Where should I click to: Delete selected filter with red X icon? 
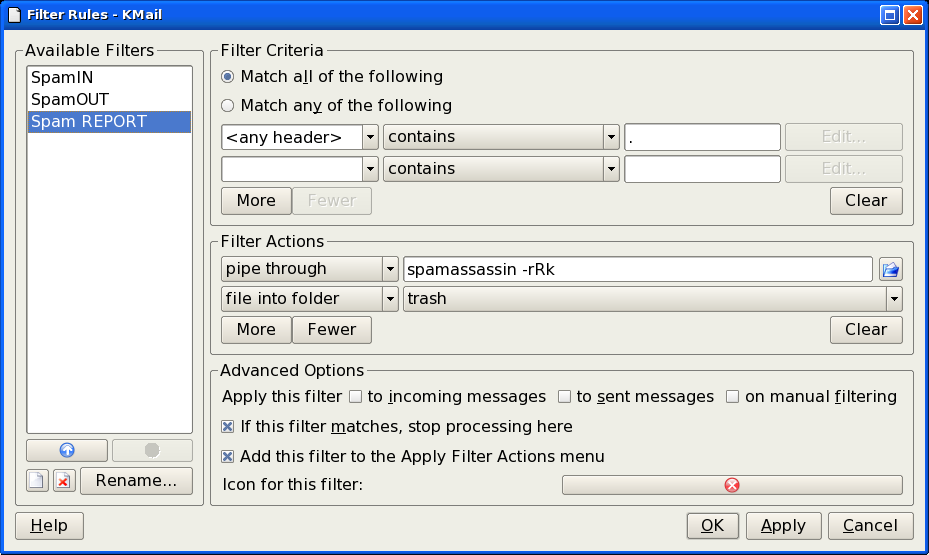click(x=64, y=480)
